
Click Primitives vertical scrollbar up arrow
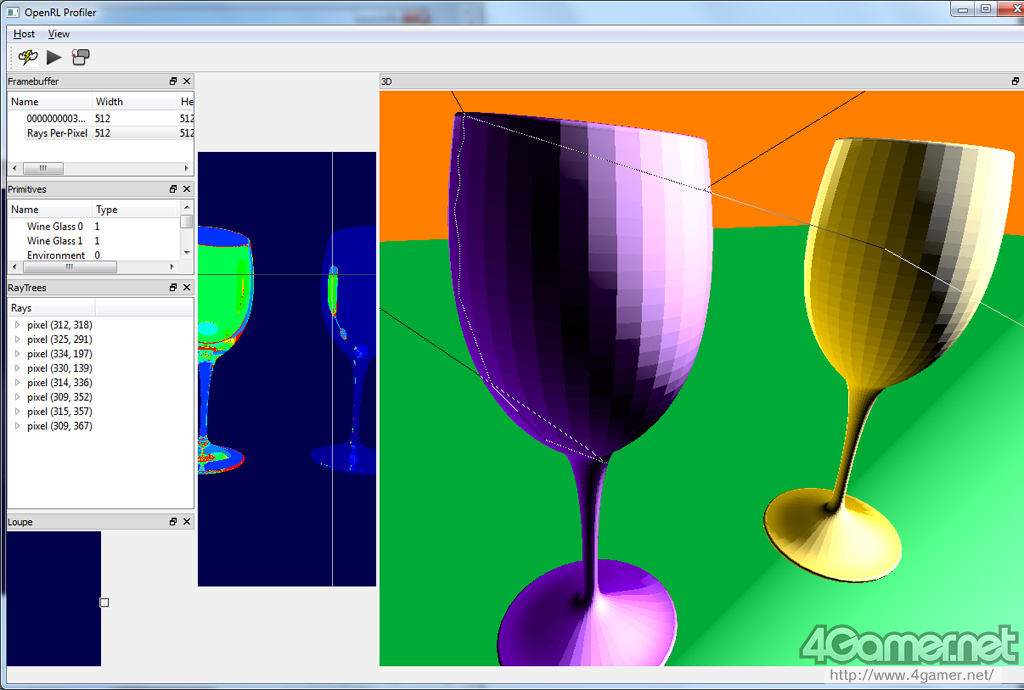coord(187,208)
